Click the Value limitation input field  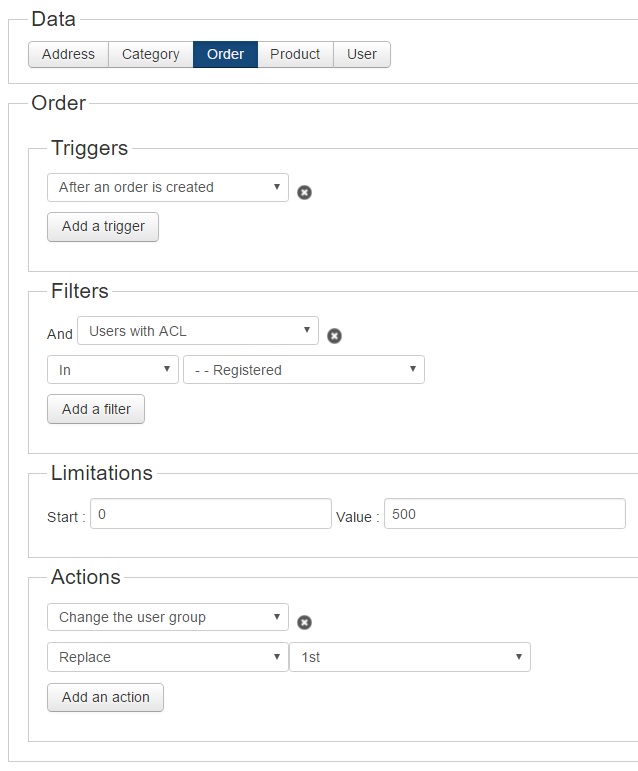tap(505, 514)
